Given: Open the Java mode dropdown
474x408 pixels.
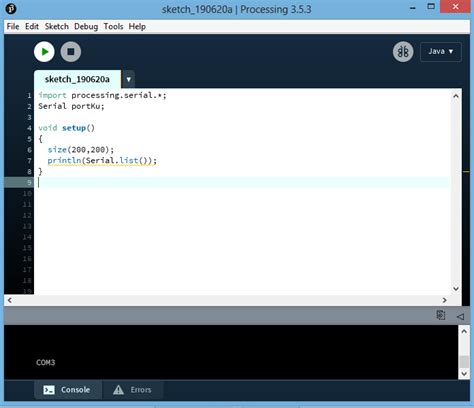Looking at the screenshot, I should [x=441, y=52].
